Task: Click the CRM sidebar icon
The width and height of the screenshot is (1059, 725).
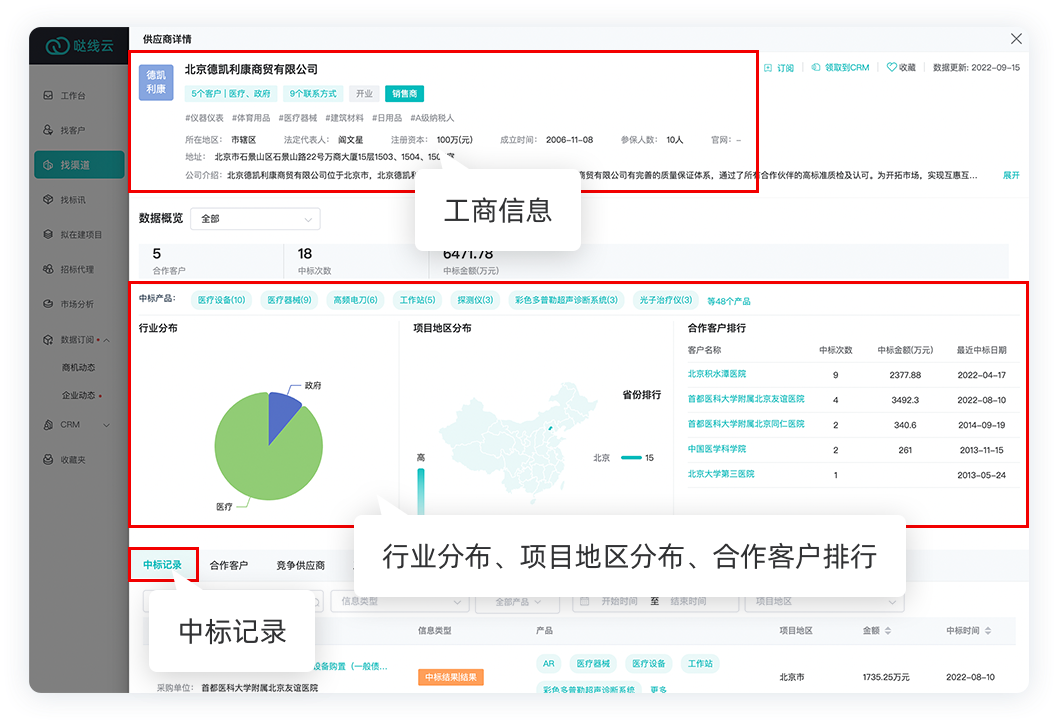Action: (x=48, y=425)
